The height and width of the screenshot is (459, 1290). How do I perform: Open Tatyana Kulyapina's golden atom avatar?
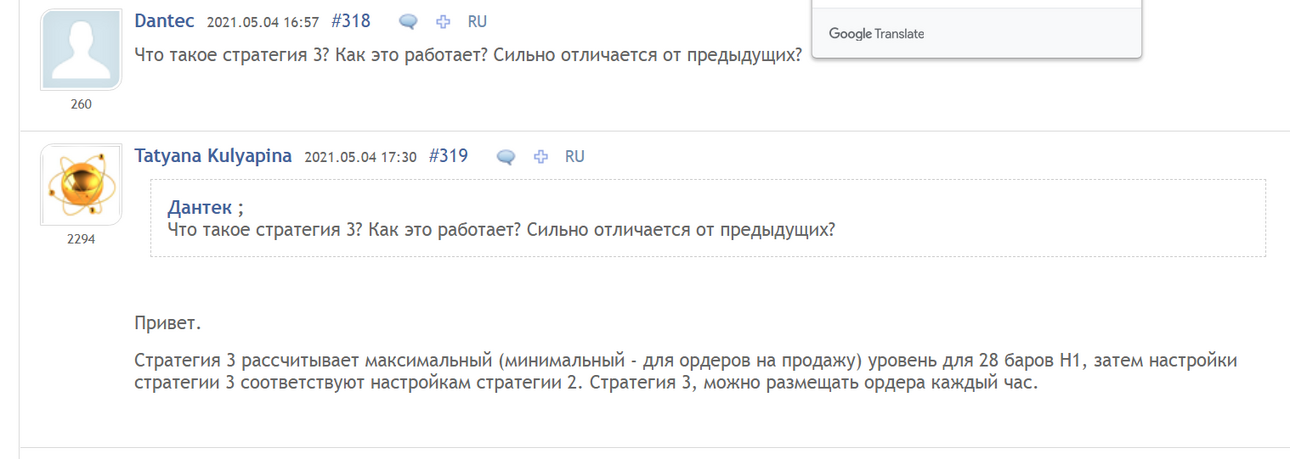click(x=81, y=184)
